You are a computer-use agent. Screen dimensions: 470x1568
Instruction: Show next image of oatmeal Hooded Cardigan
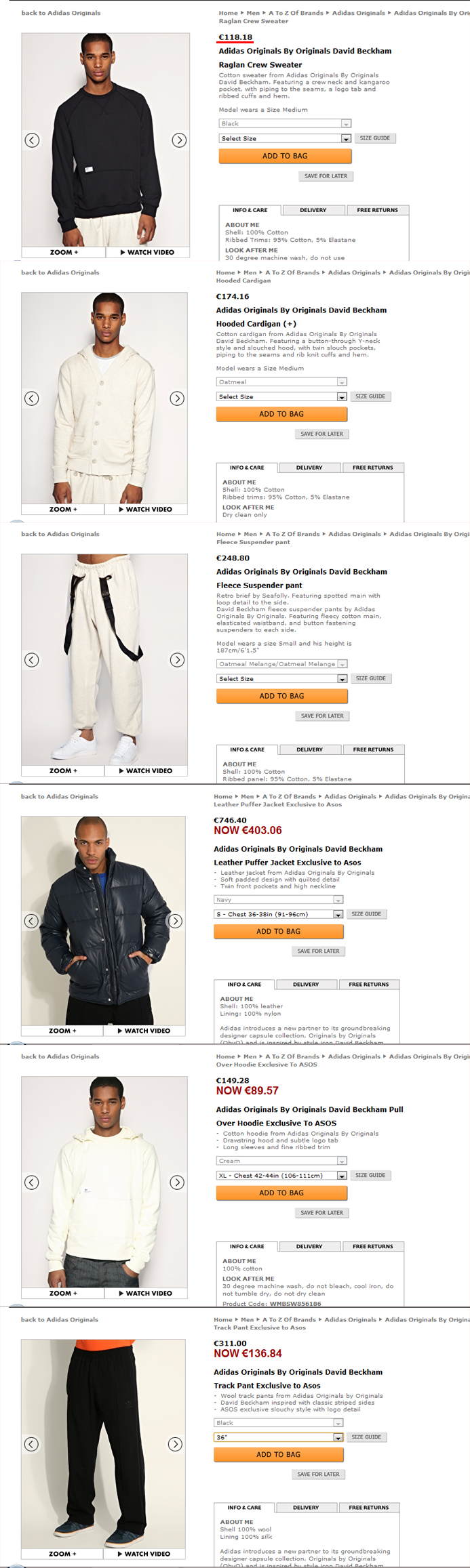click(177, 398)
